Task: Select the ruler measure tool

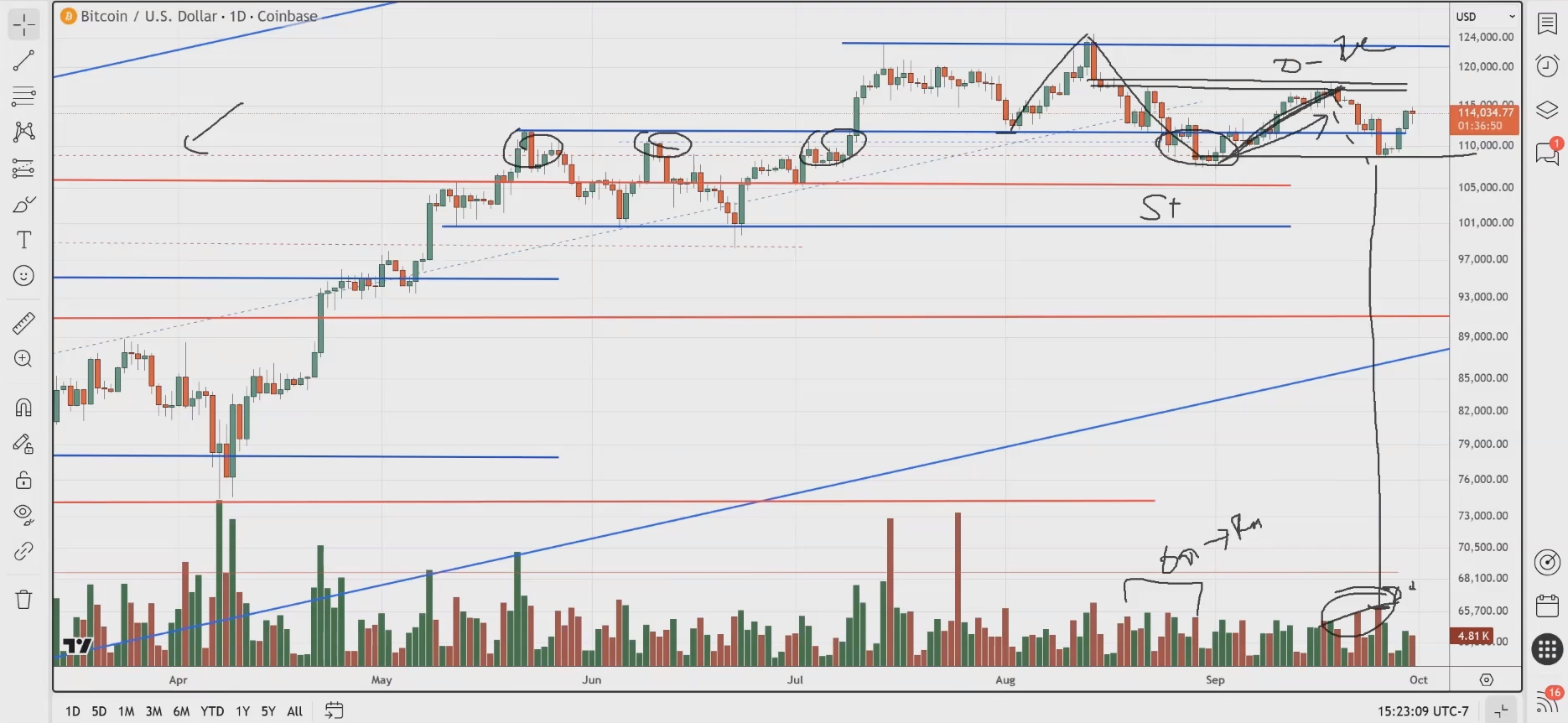Action: [23, 323]
